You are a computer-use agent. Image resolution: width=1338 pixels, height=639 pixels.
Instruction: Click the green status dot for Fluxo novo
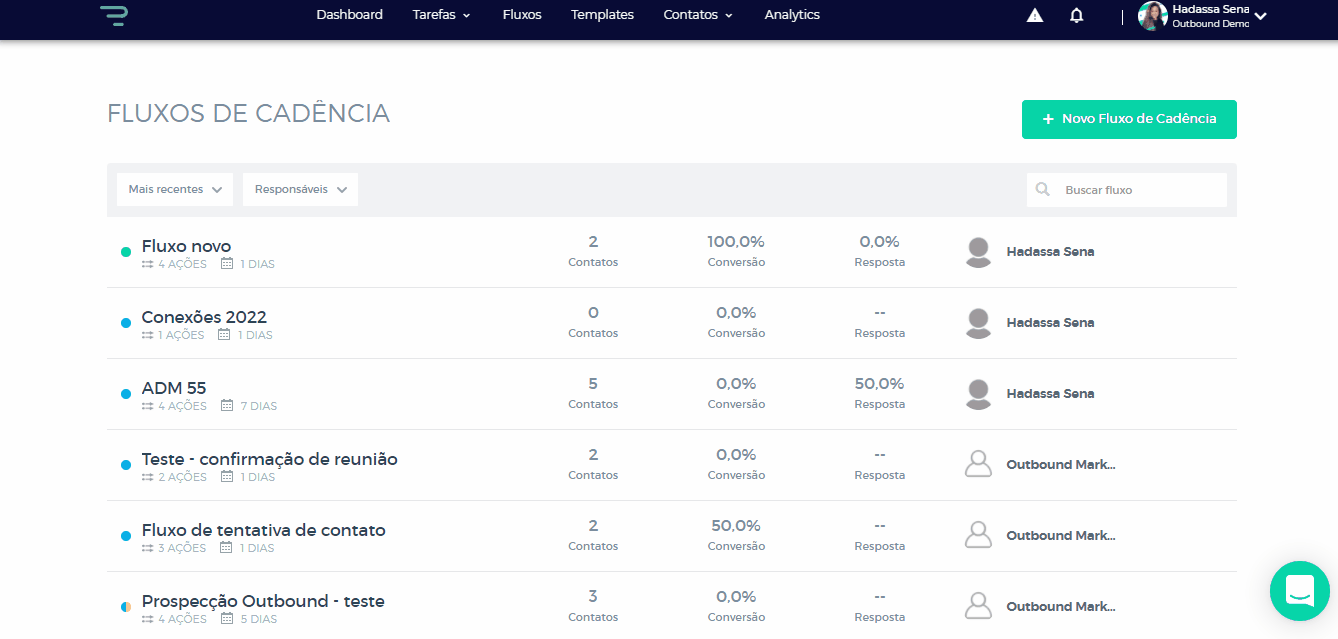click(x=126, y=252)
